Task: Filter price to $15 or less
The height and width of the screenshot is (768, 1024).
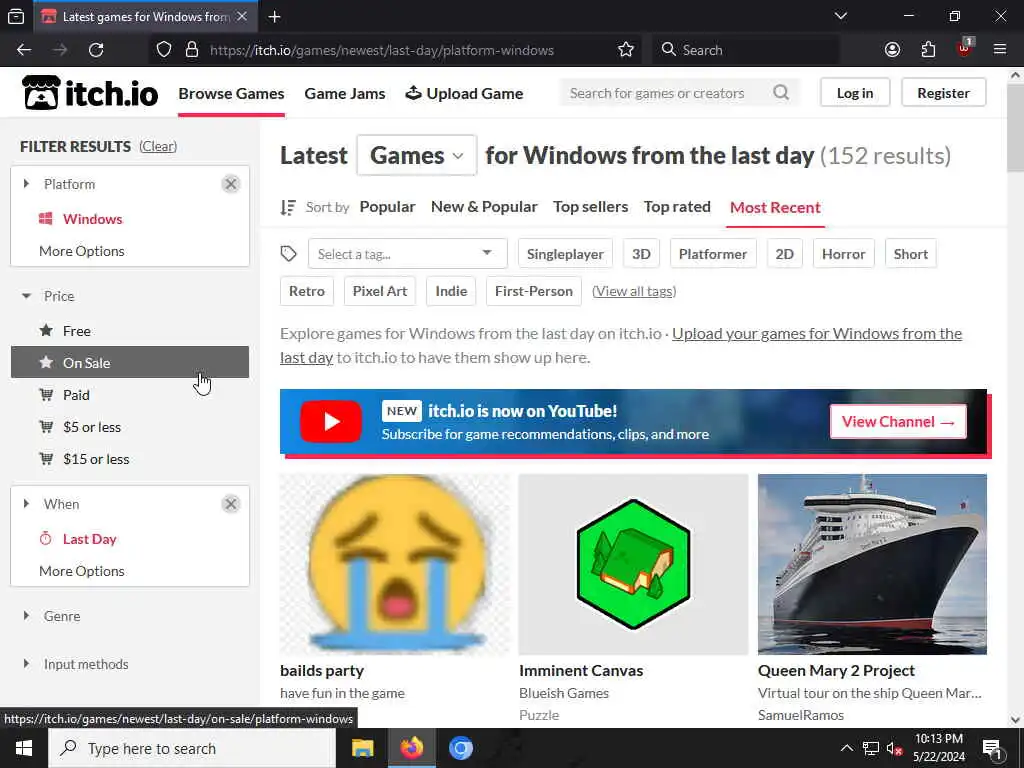Action: pos(130,459)
